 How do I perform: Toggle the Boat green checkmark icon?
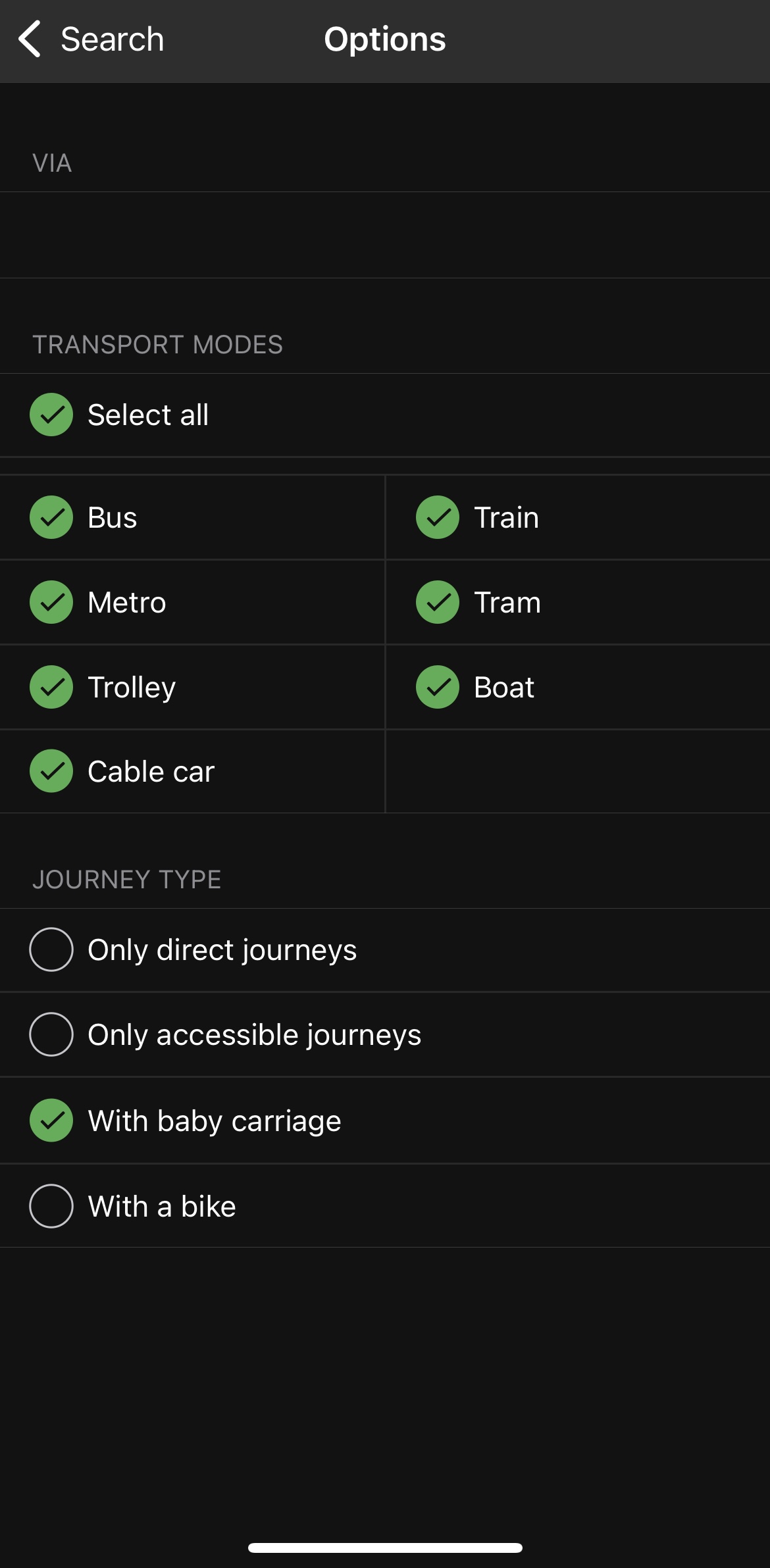point(438,687)
